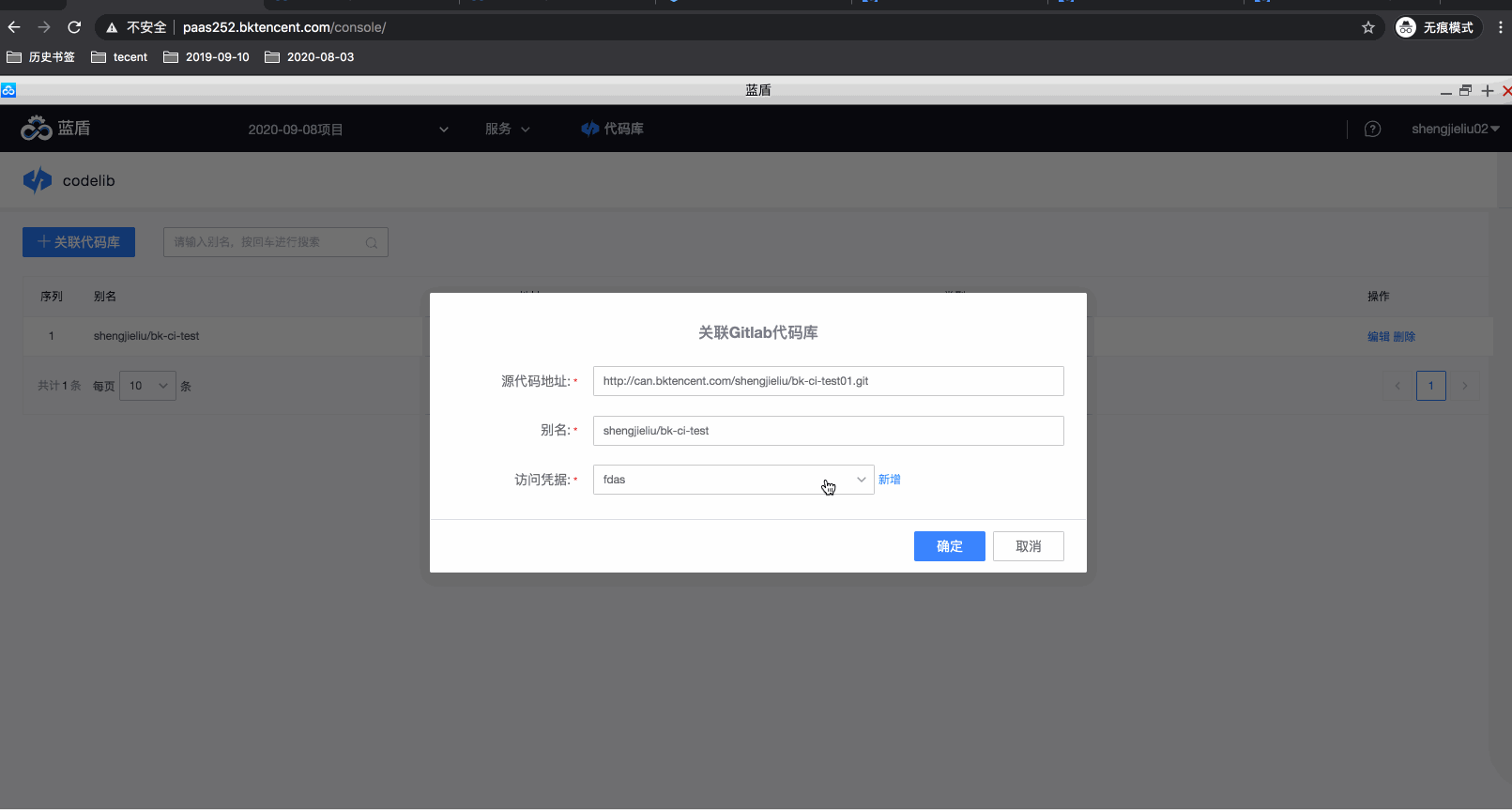The height and width of the screenshot is (810, 1512).
Task: Open the 2020-08-03 bookmark folder
Action: [310, 57]
